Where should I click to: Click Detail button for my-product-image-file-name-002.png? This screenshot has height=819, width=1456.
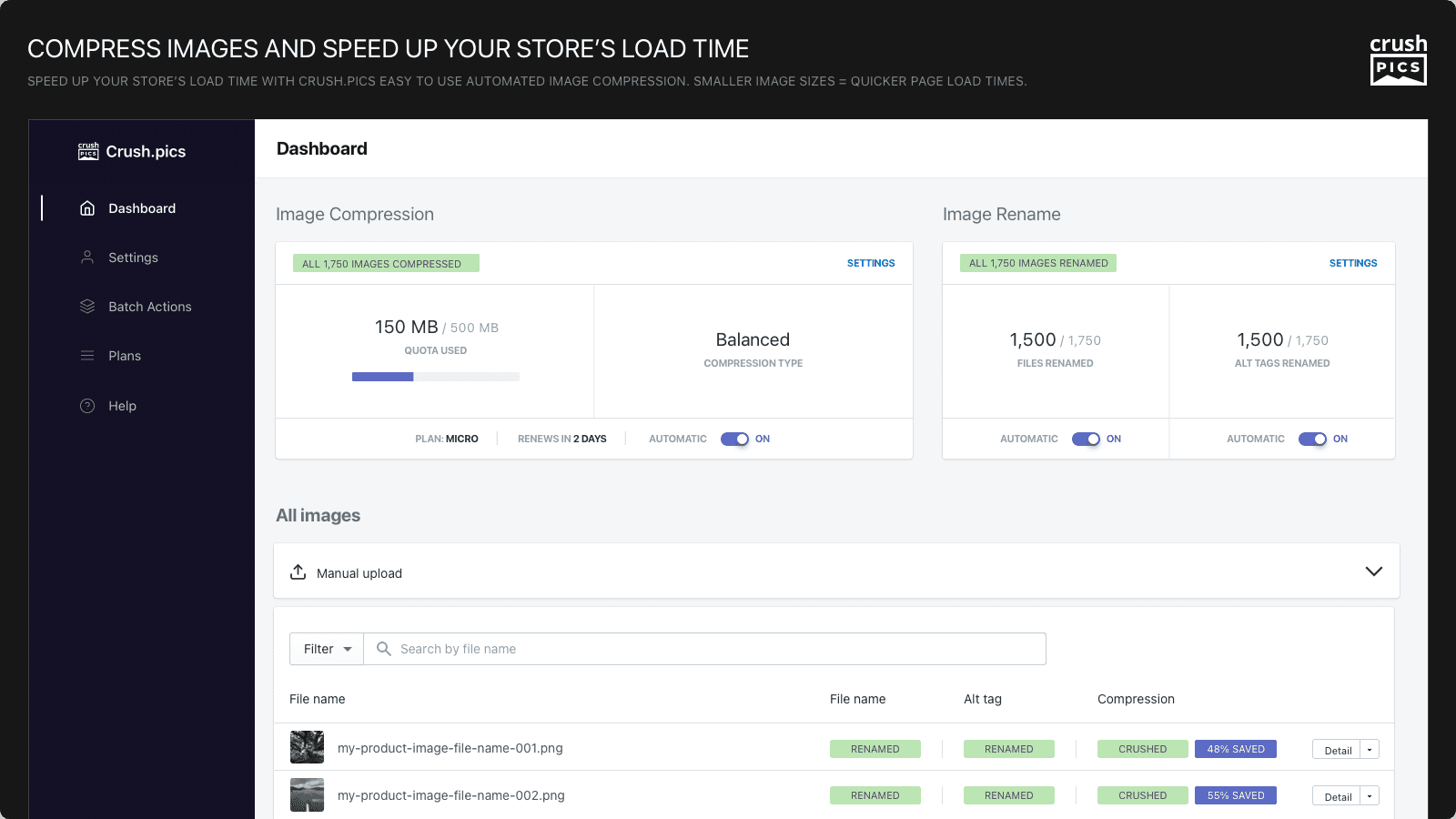click(1338, 795)
